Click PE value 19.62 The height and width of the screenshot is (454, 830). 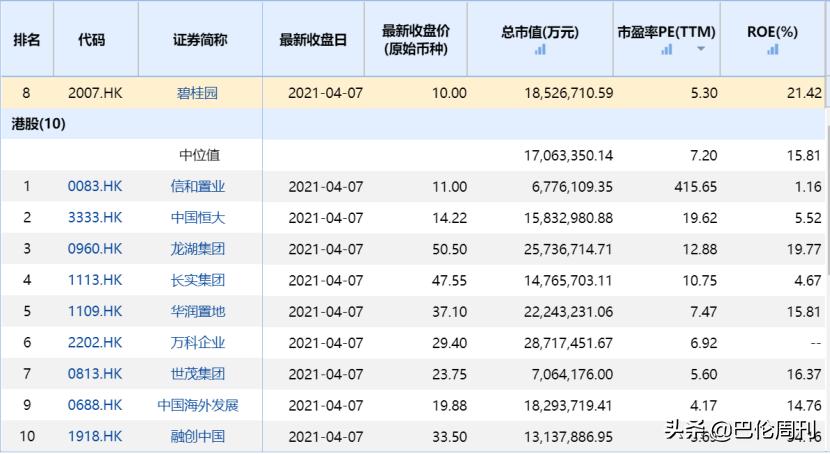700,217
